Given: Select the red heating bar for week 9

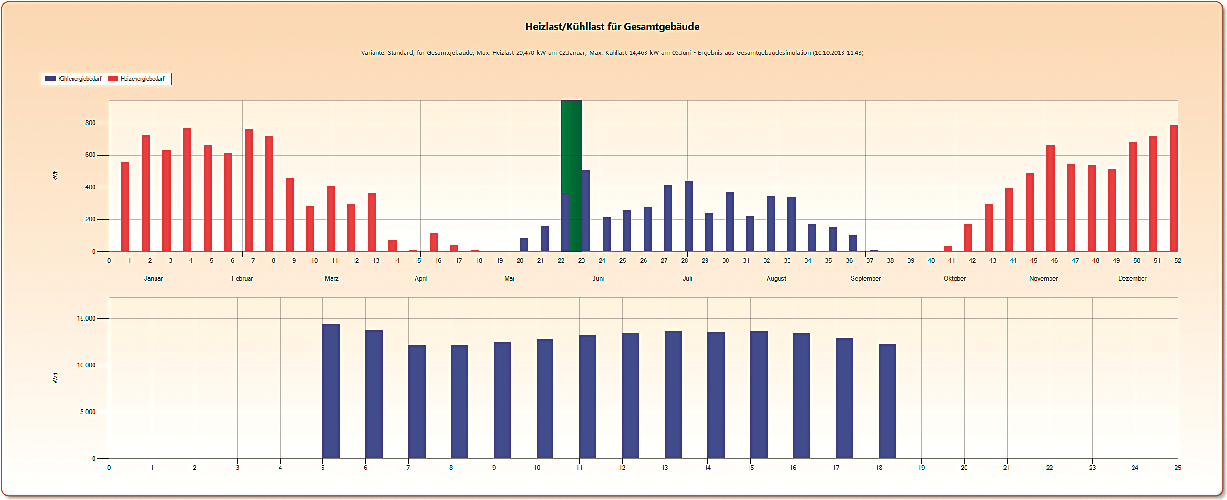Looking at the screenshot, I should (x=290, y=214).
